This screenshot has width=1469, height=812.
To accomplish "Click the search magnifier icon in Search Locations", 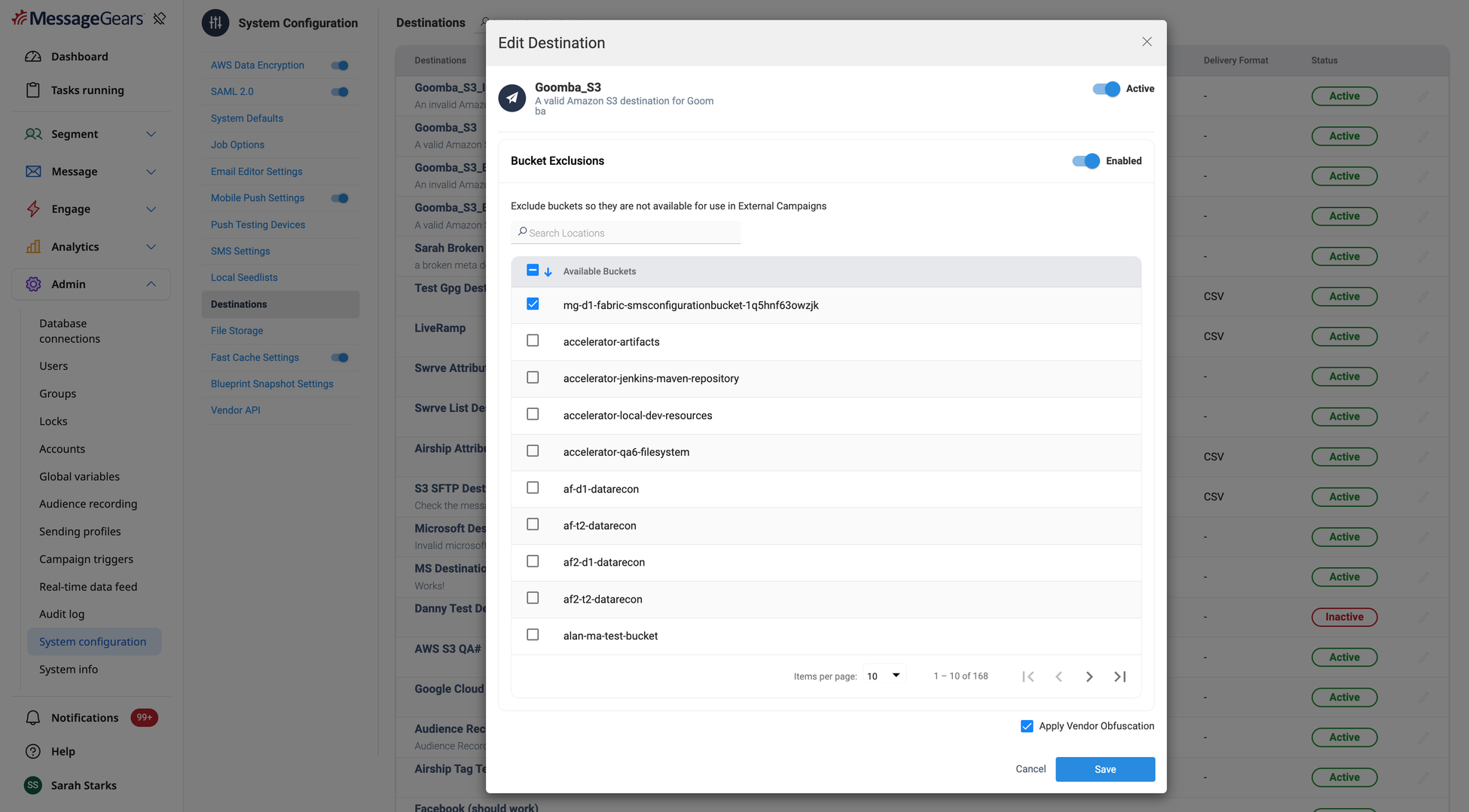I will point(522,232).
